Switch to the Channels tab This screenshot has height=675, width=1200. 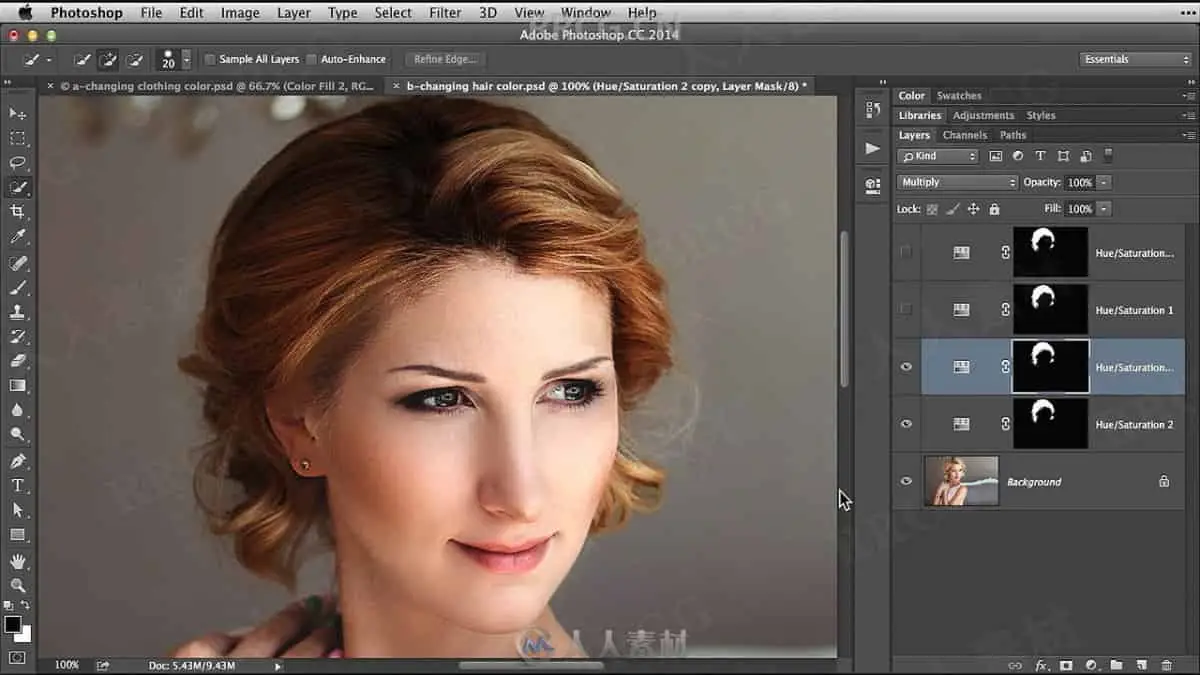(964, 135)
